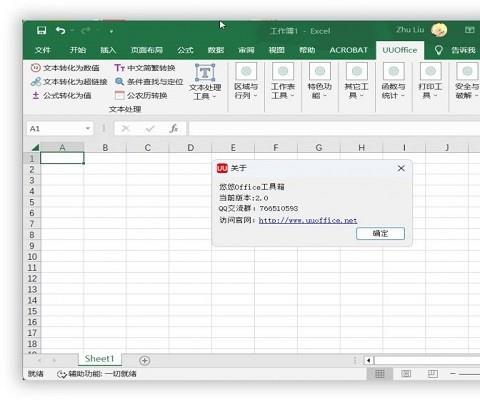This screenshot has width=480, height=400.
Task: Click the Tell Me lightbulb icon
Action: pyautogui.click(x=439, y=50)
